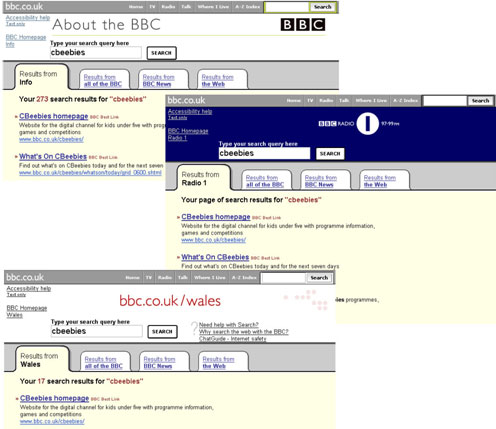Screen dimensions: 496x429
Task: Click the bbc.co.uk/wales banner title
Action: click(x=170, y=301)
